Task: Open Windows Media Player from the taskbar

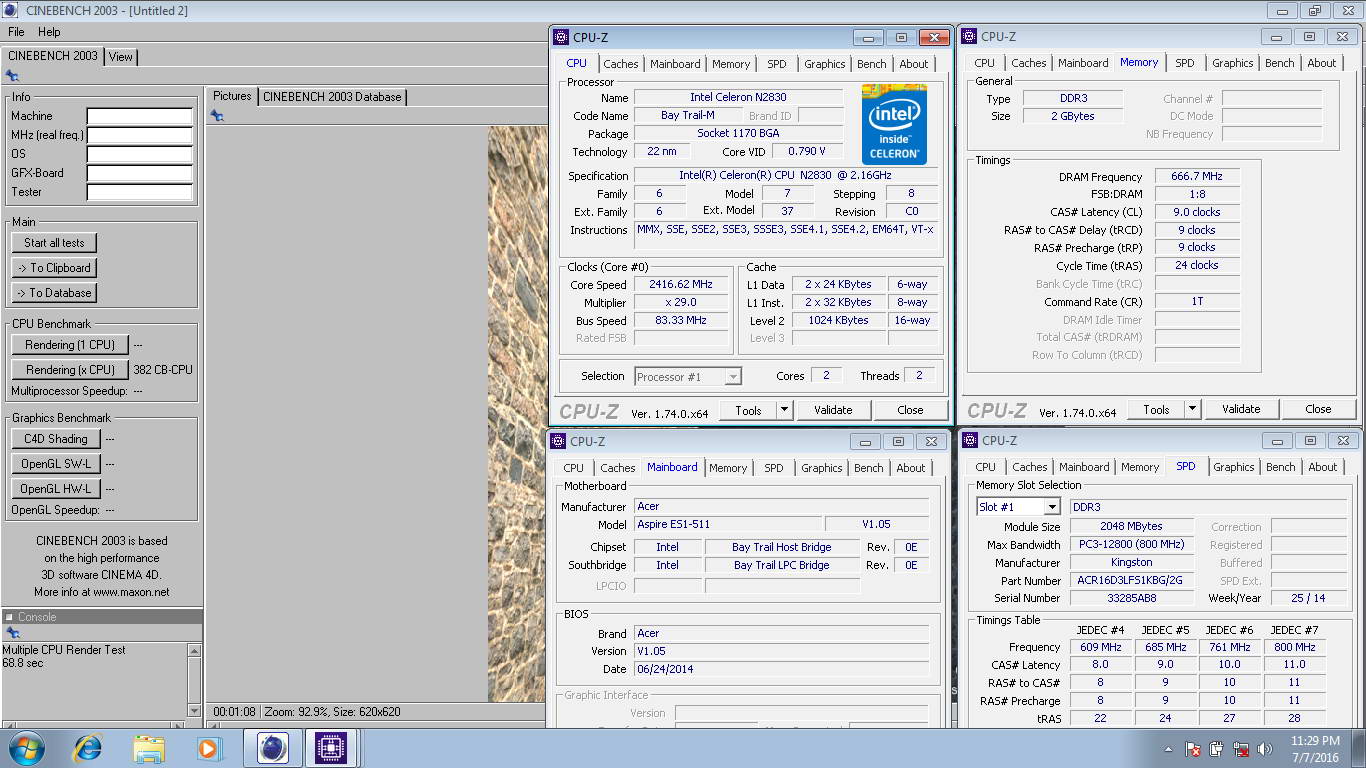Action: [208, 748]
